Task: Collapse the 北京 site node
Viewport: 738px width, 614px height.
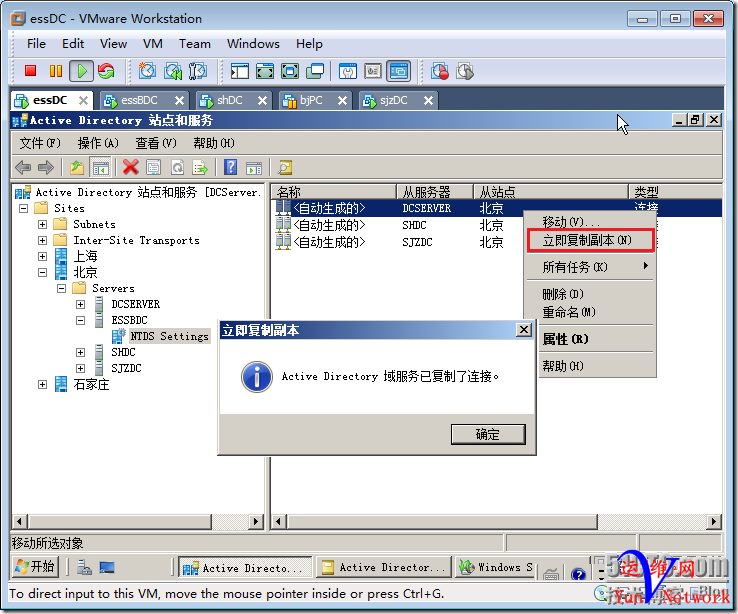Action: pos(42,272)
